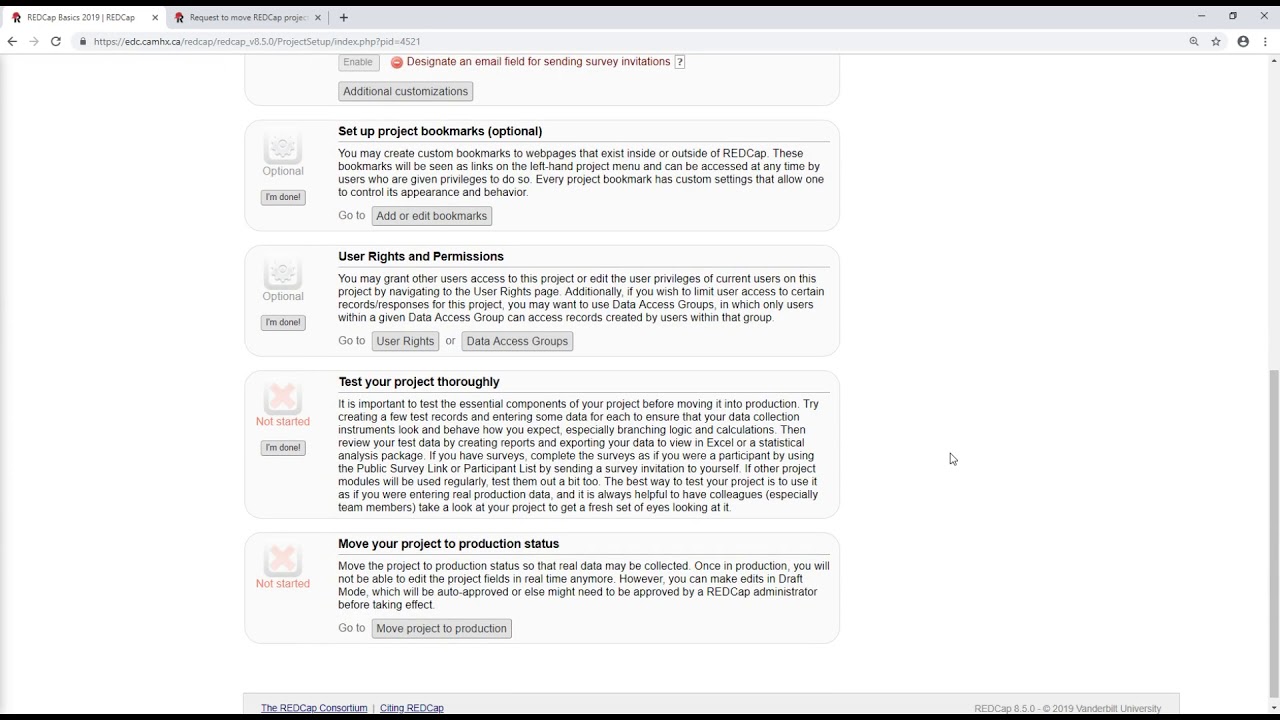Click the site padlock security icon
Image resolution: width=1280 pixels, height=720 pixels.
(x=83, y=41)
